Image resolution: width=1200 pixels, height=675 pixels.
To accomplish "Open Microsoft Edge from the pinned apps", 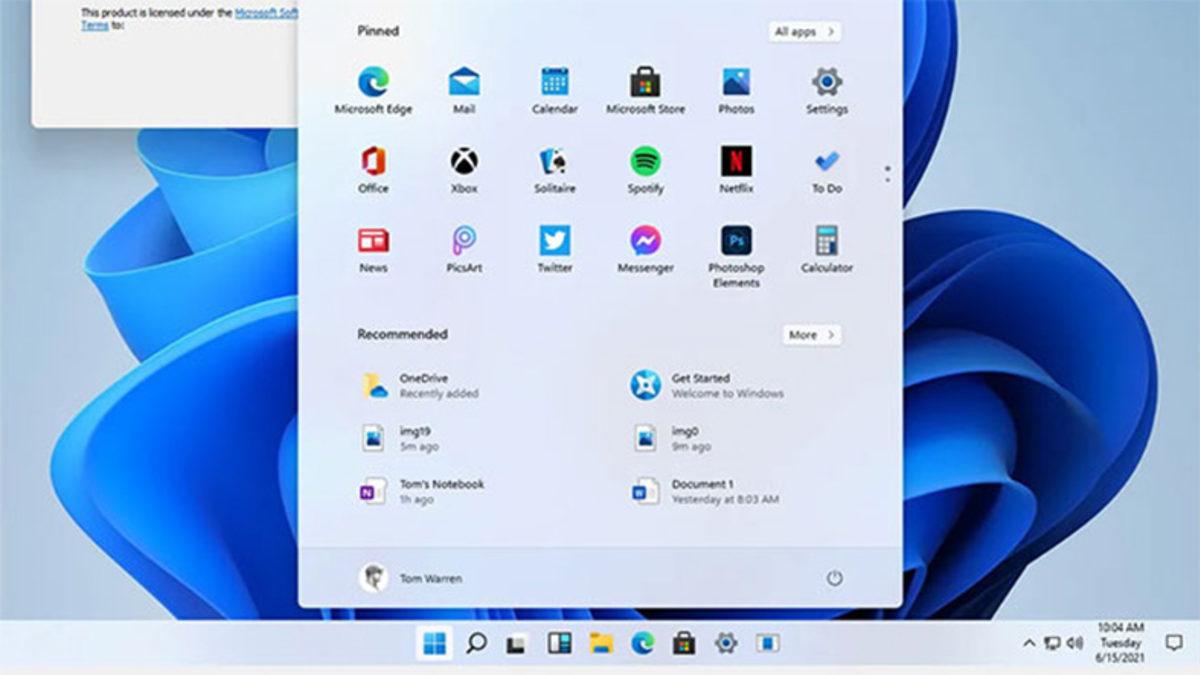I will point(373,83).
